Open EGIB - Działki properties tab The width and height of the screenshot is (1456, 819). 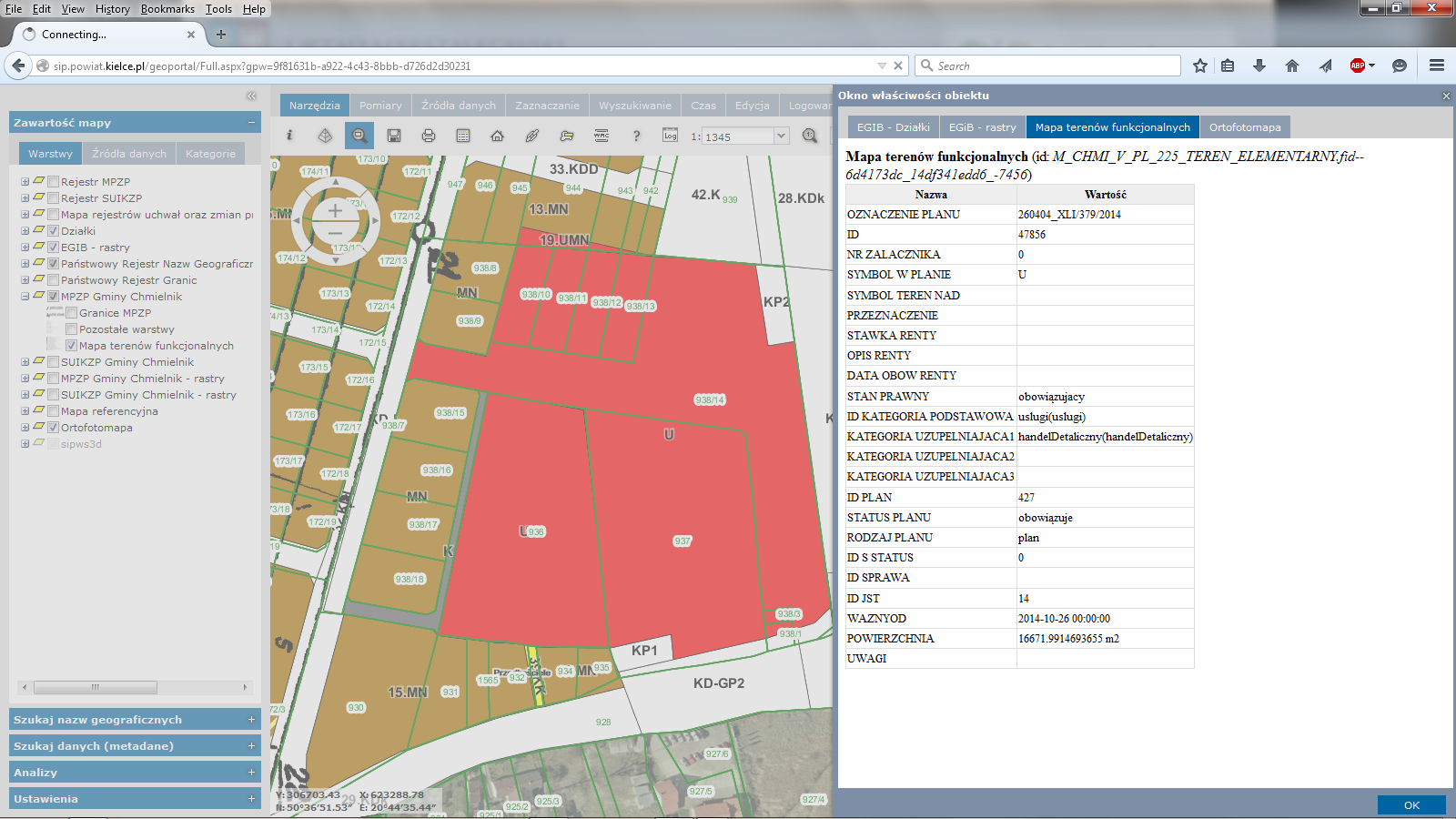893,127
